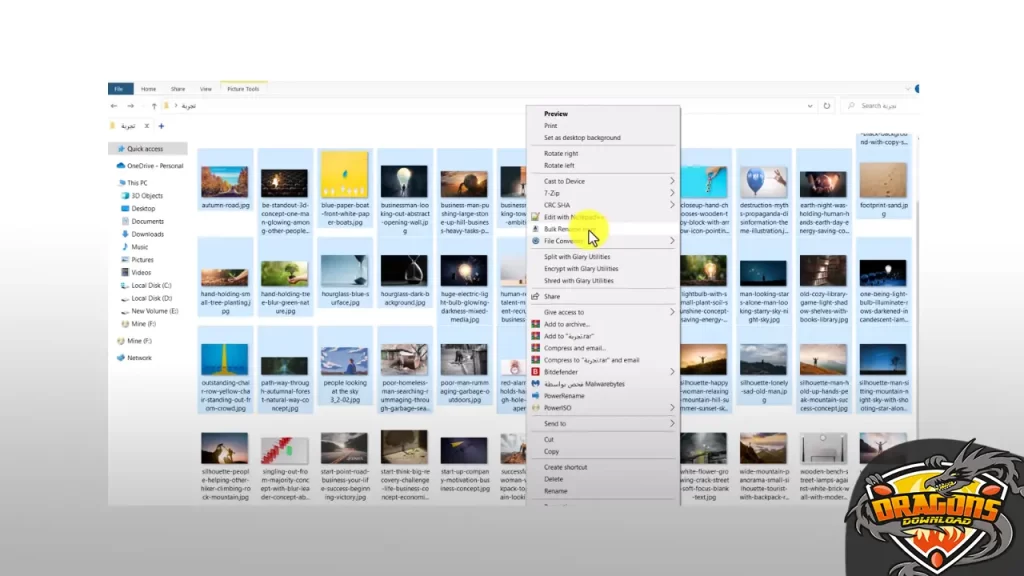Expand the Send to submenu arrow

click(x=672, y=424)
